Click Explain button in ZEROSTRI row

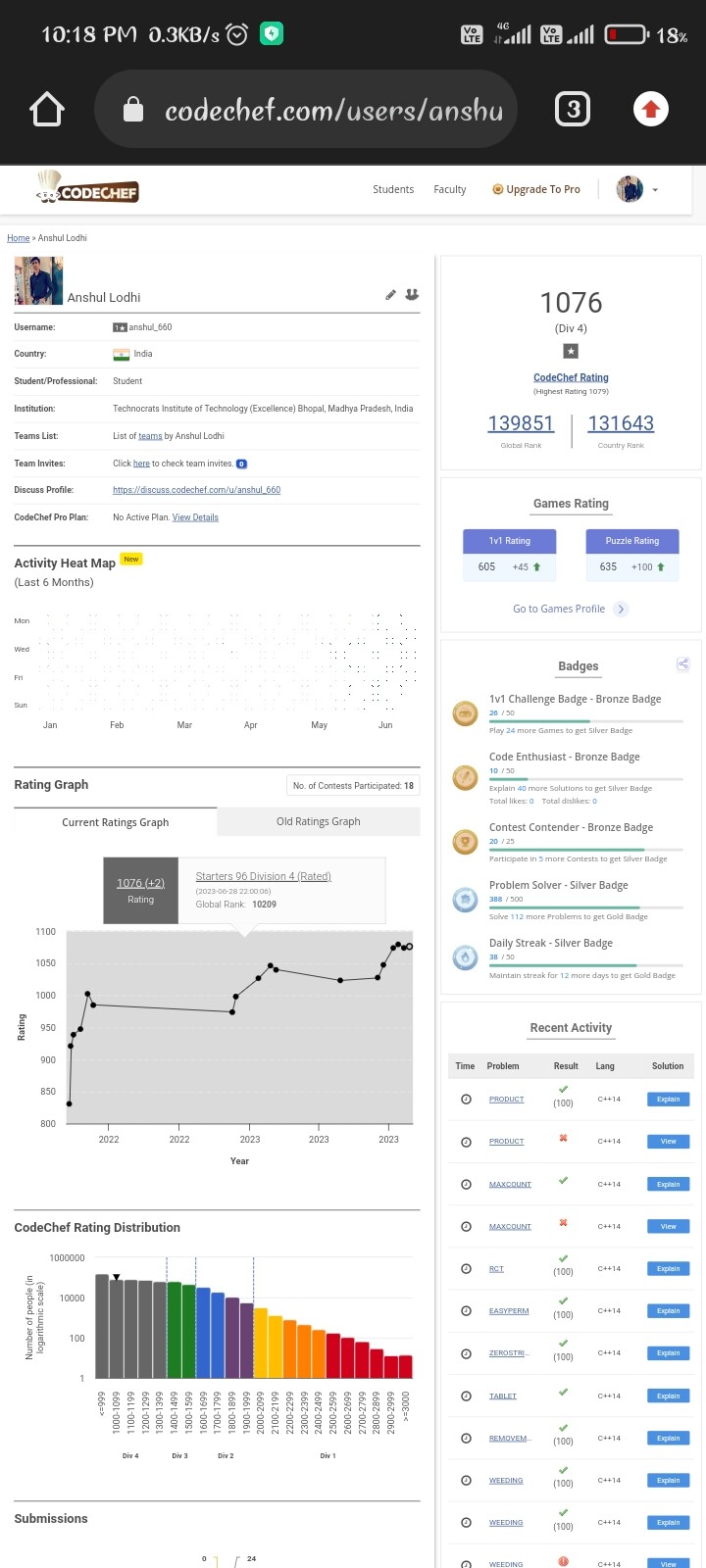[669, 1353]
